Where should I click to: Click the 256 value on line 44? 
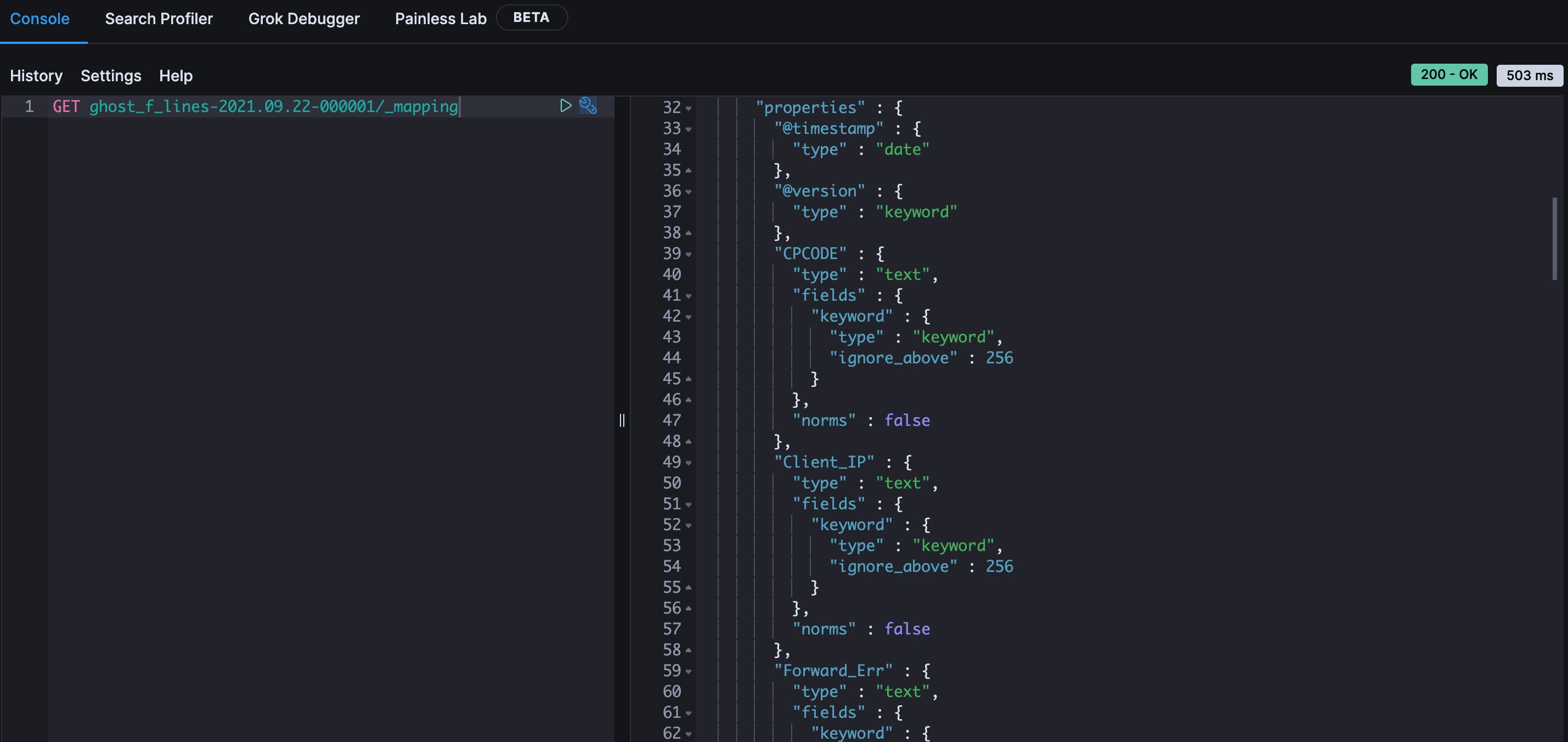[x=1000, y=358]
